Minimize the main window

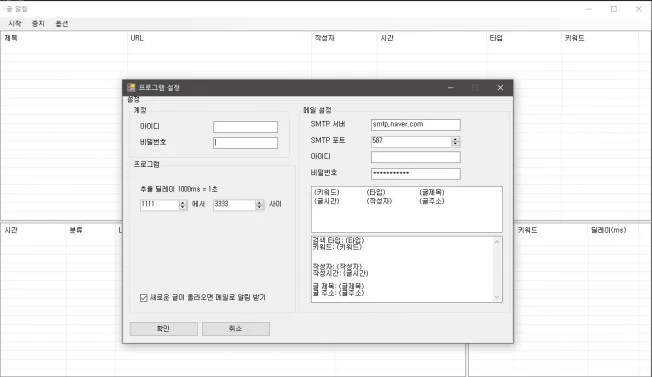pos(589,9)
